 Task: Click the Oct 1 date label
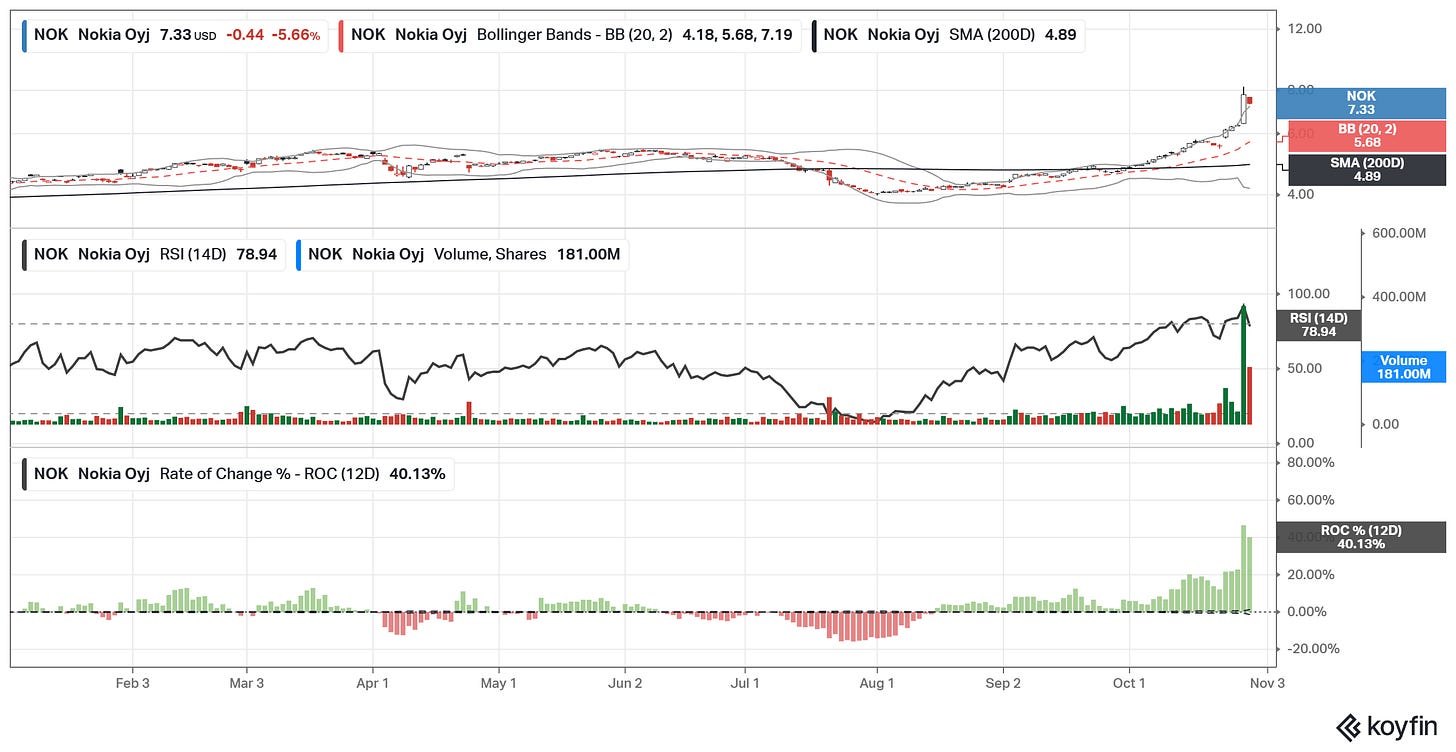tap(1129, 683)
